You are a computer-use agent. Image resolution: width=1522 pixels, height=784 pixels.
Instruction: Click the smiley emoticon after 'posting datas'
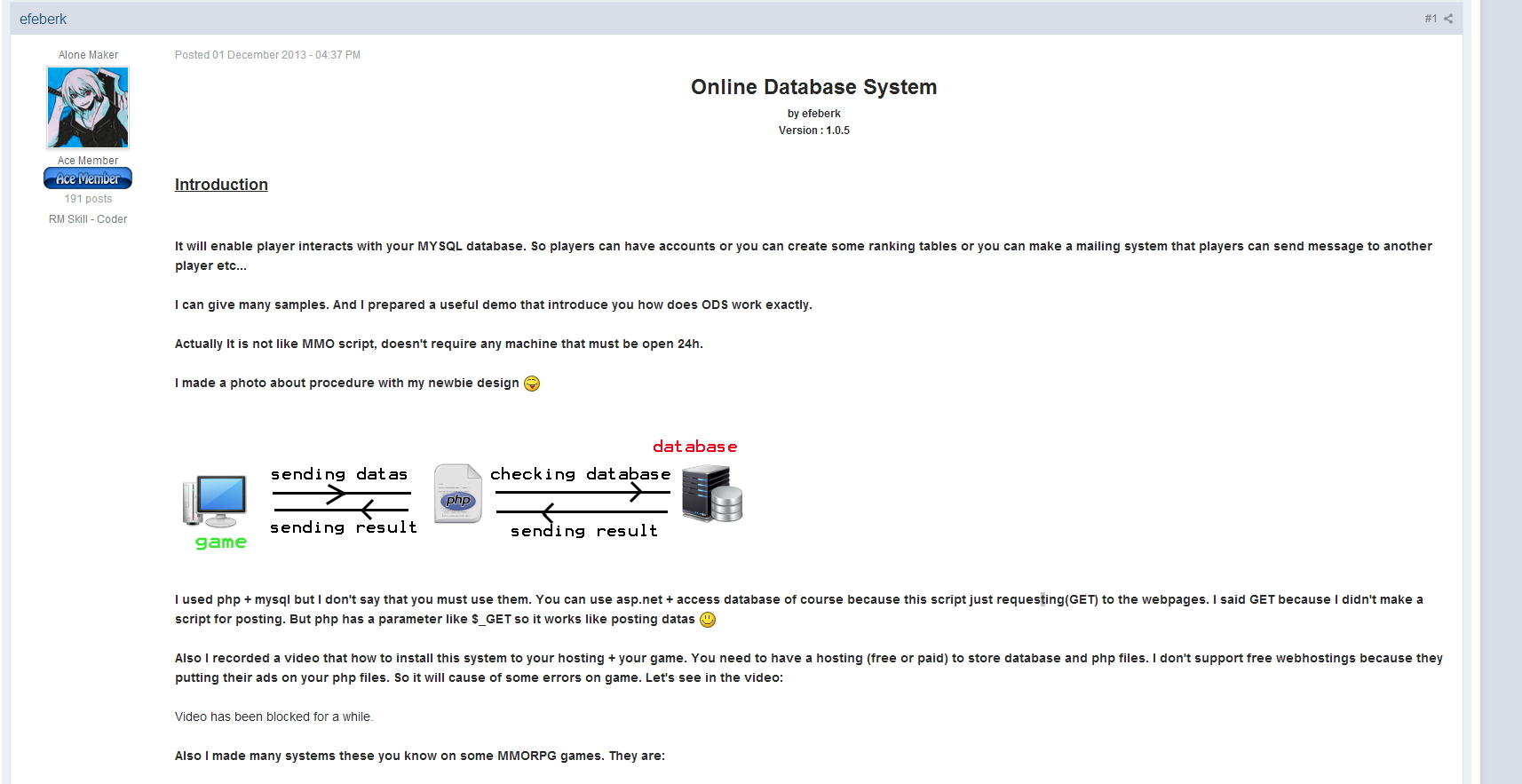pyautogui.click(x=708, y=620)
